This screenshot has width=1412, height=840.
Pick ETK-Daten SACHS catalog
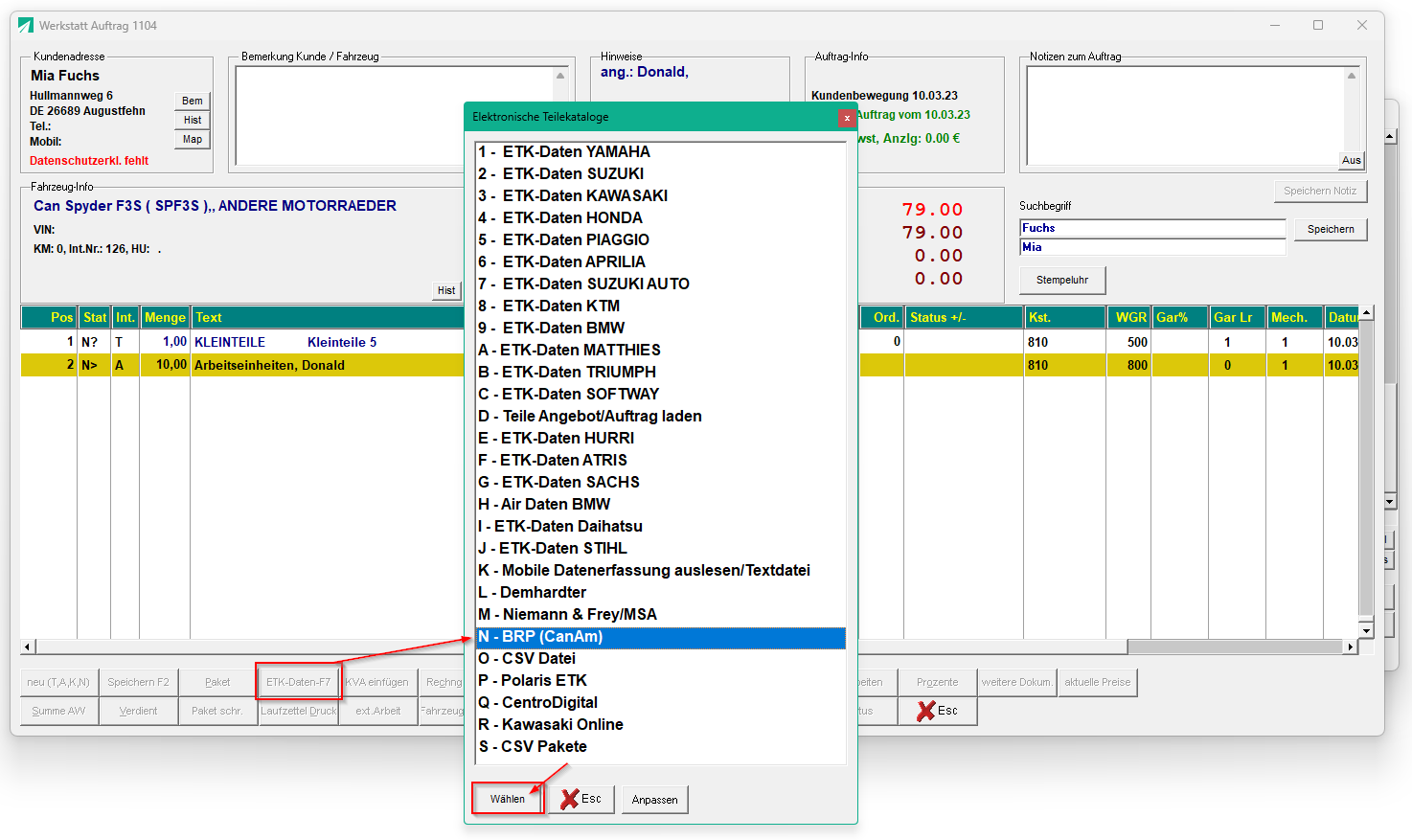point(661,483)
